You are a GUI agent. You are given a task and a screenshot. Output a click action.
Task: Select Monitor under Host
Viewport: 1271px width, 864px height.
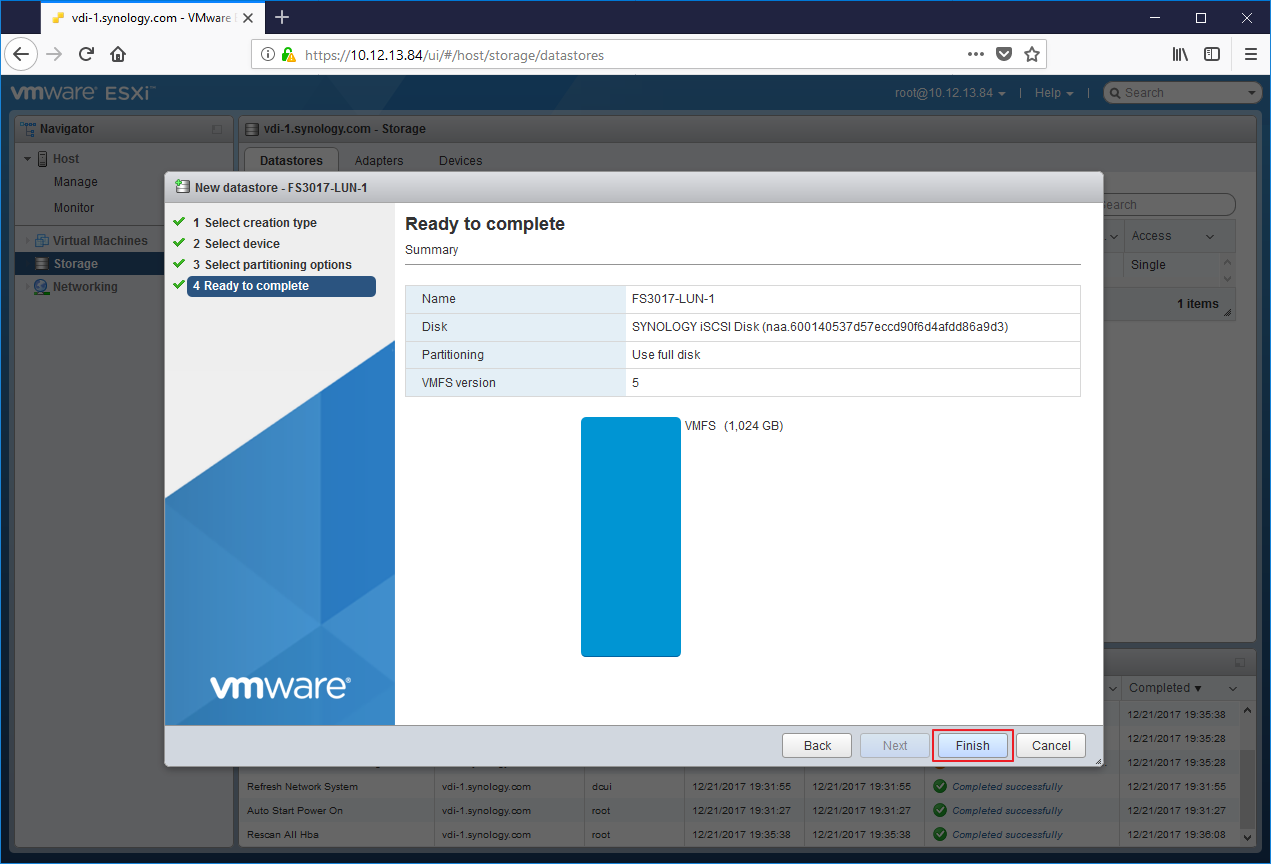point(74,208)
